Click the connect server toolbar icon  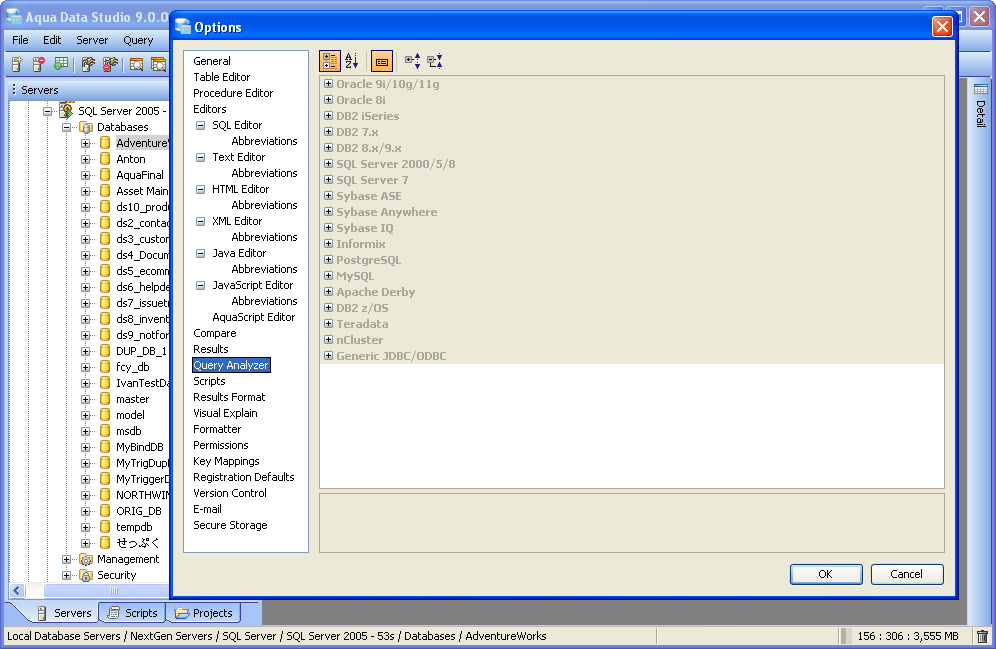point(88,64)
